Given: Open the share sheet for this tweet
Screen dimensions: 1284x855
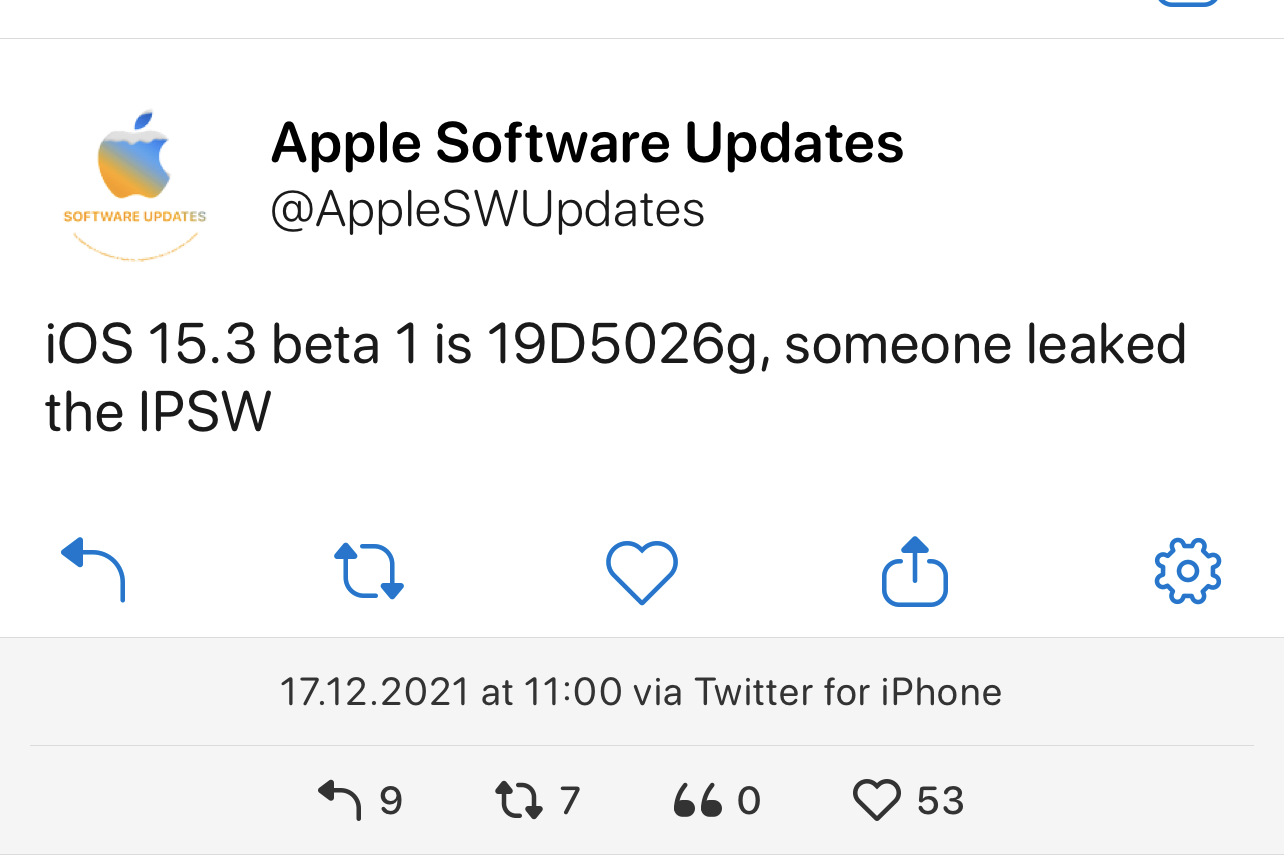Looking at the screenshot, I should [x=914, y=572].
